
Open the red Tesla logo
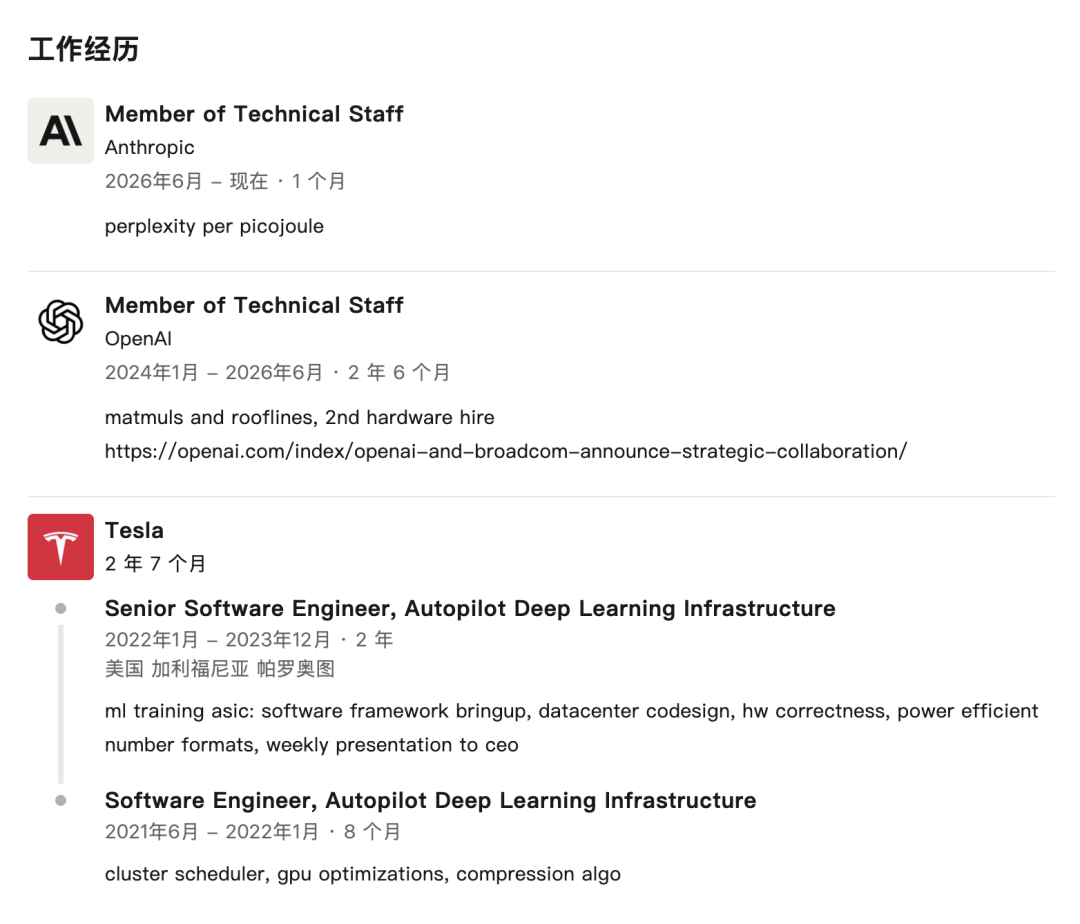pyautogui.click(x=61, y=547)
